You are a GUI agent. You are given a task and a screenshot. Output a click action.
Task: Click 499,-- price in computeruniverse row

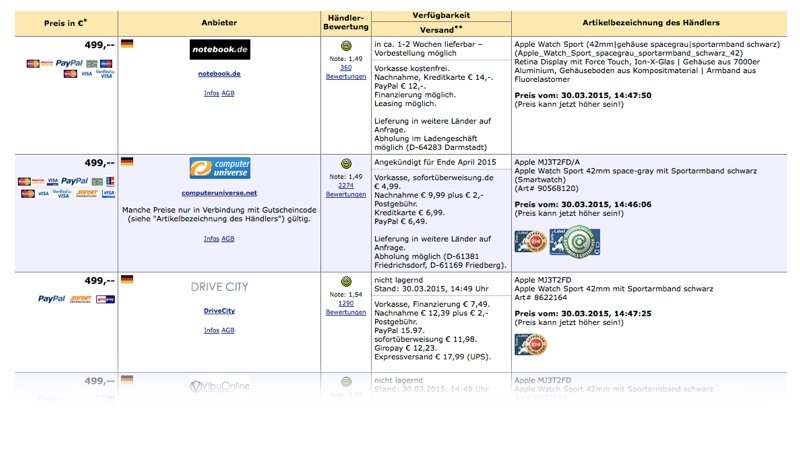click(x=99, y=163)
